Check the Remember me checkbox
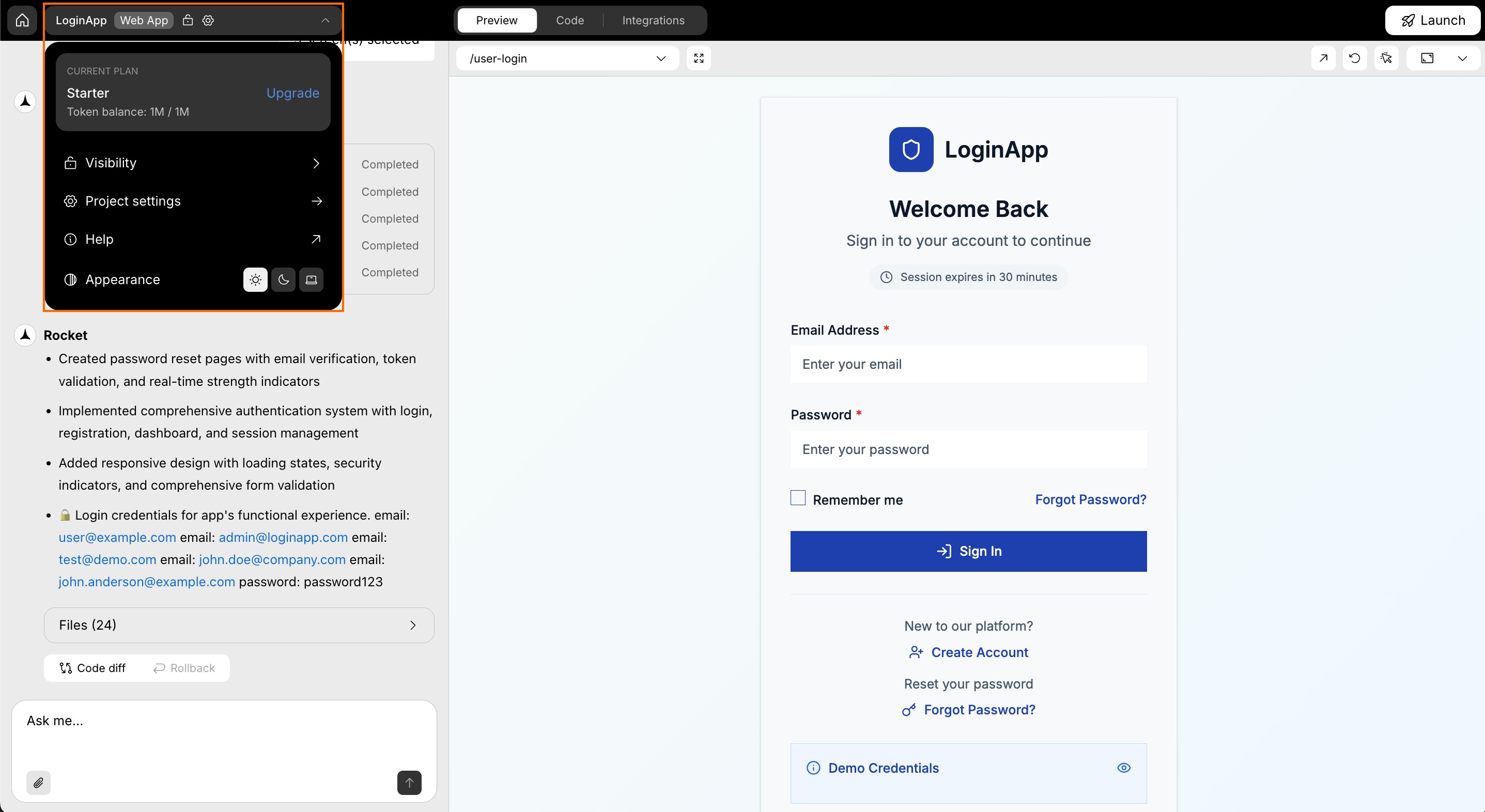Screen dimensions: 1485x812 [x=797, y=497]
